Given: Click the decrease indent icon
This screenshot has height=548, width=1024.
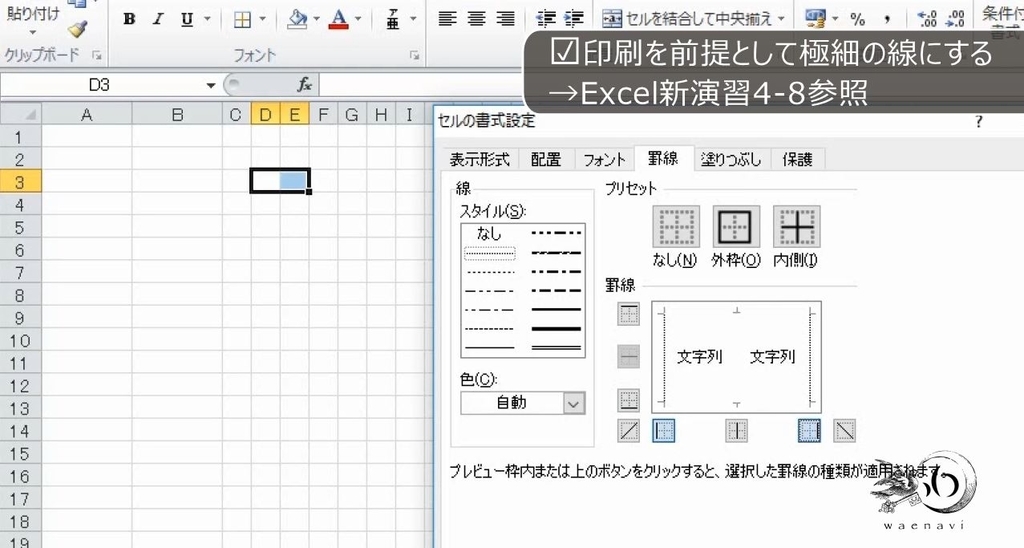Looking at the screenshot, I should [545, 19].
